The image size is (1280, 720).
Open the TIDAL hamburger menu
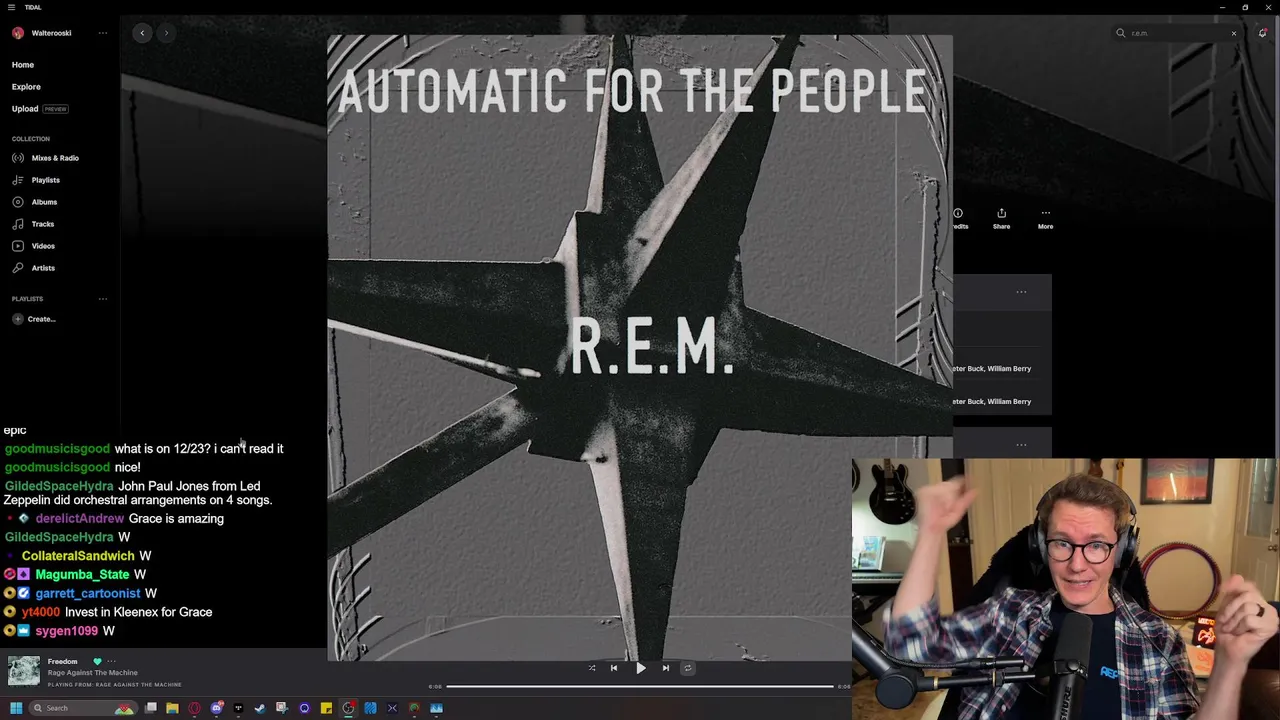pos(11,7)
